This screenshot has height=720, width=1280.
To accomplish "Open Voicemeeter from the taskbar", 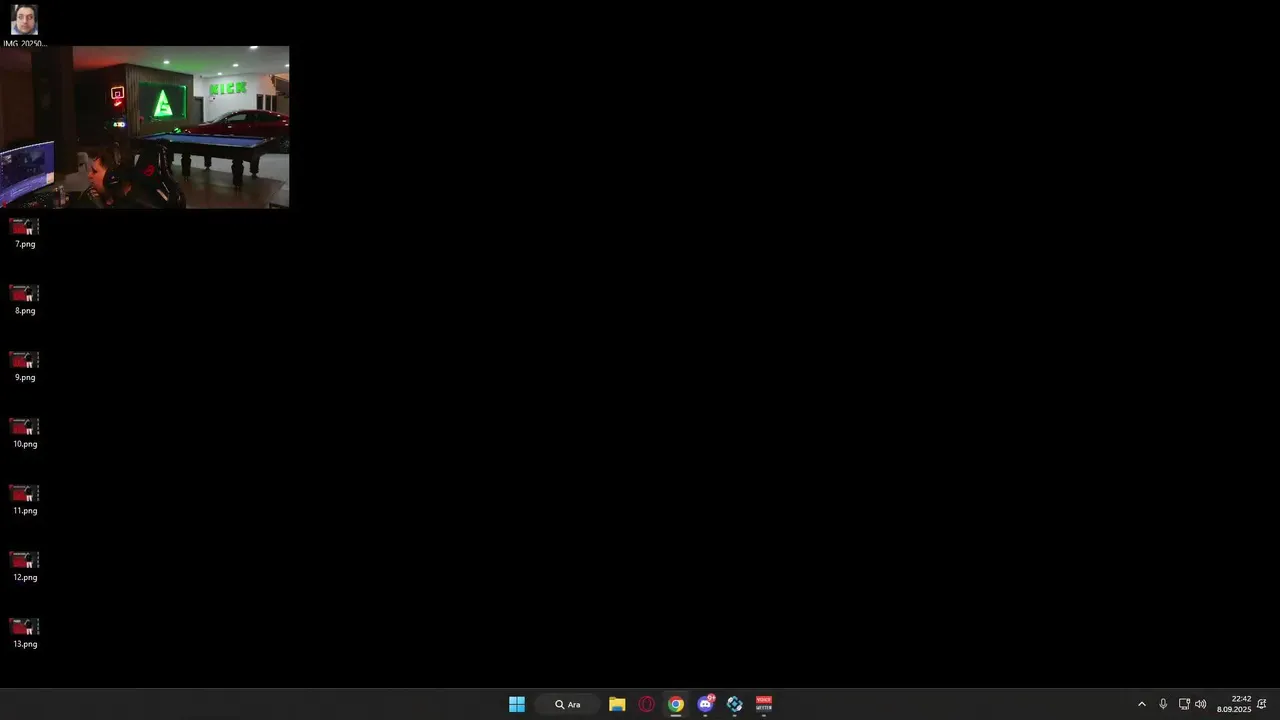I will pyautogui.click(x=764, y=704).
